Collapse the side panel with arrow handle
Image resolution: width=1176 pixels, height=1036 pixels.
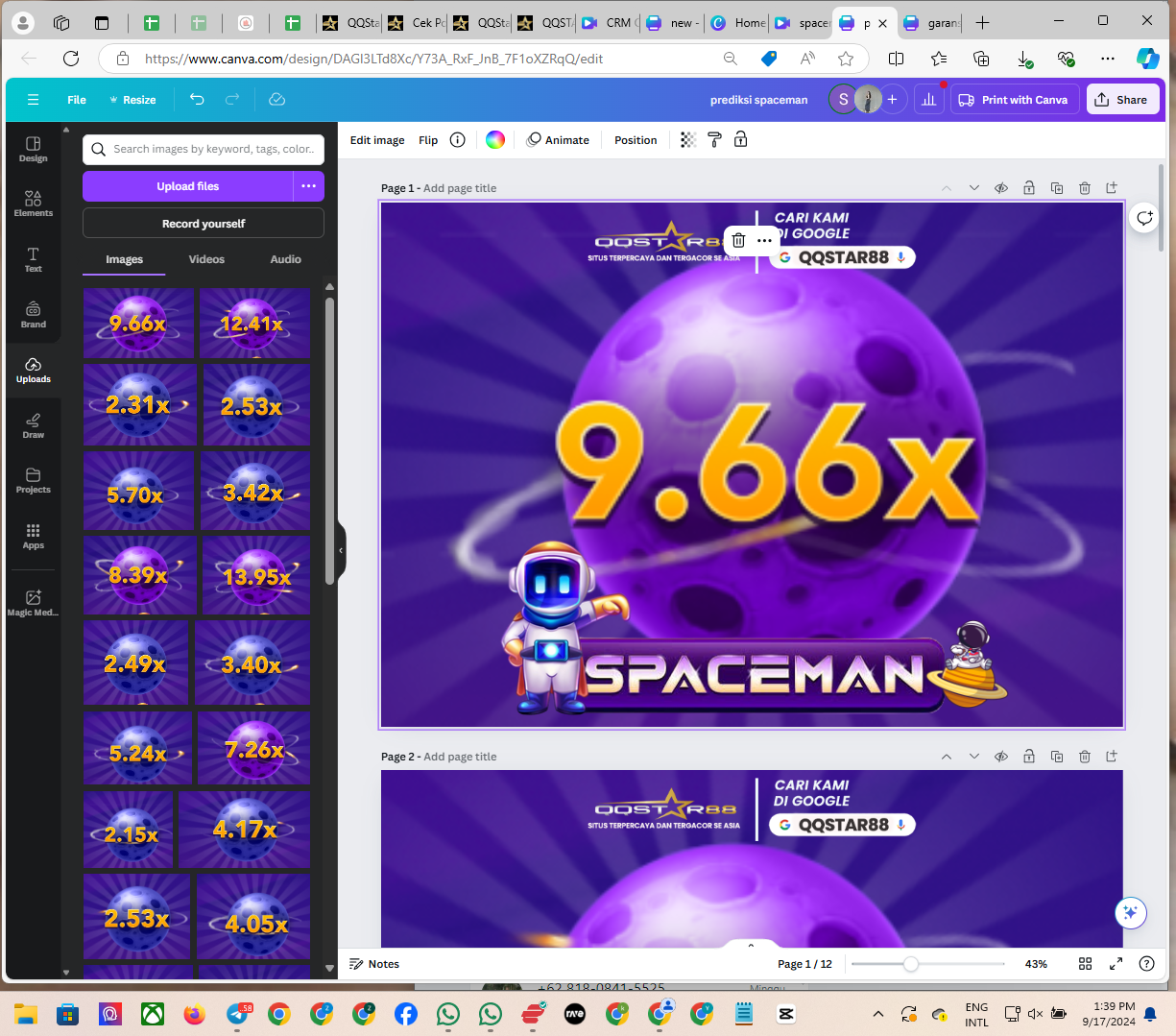click(x=341, y=550)
